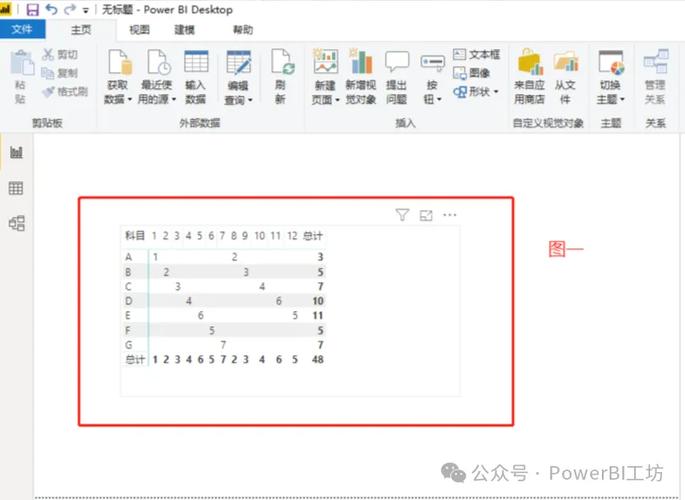The width and height of the screenshot is (685, 500).
Task: Redo the last action
Action: (x=69, y=10)
